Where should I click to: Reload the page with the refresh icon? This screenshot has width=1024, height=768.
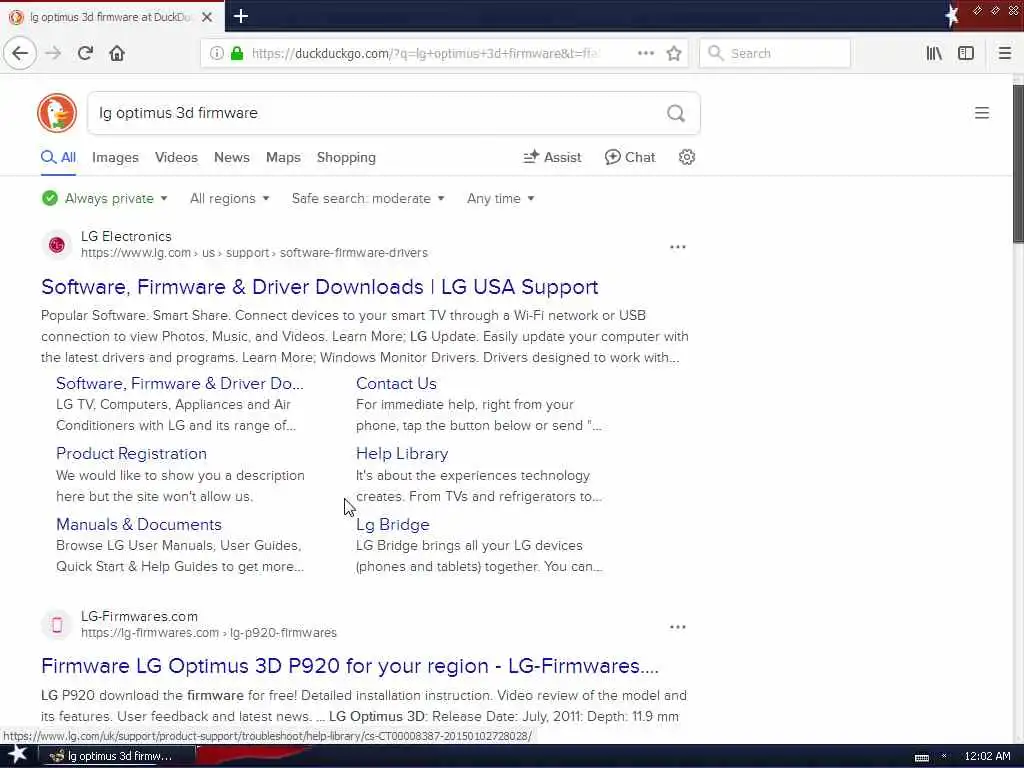click(86, 53)
